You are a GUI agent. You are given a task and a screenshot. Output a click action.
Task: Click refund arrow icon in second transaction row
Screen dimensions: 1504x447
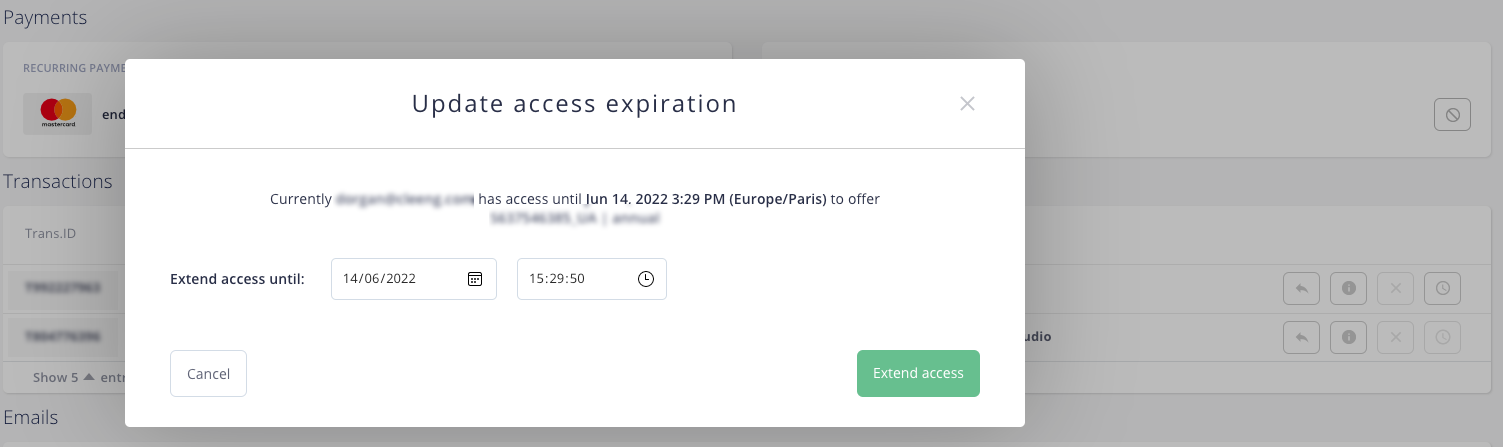[x=1301, y=337]
